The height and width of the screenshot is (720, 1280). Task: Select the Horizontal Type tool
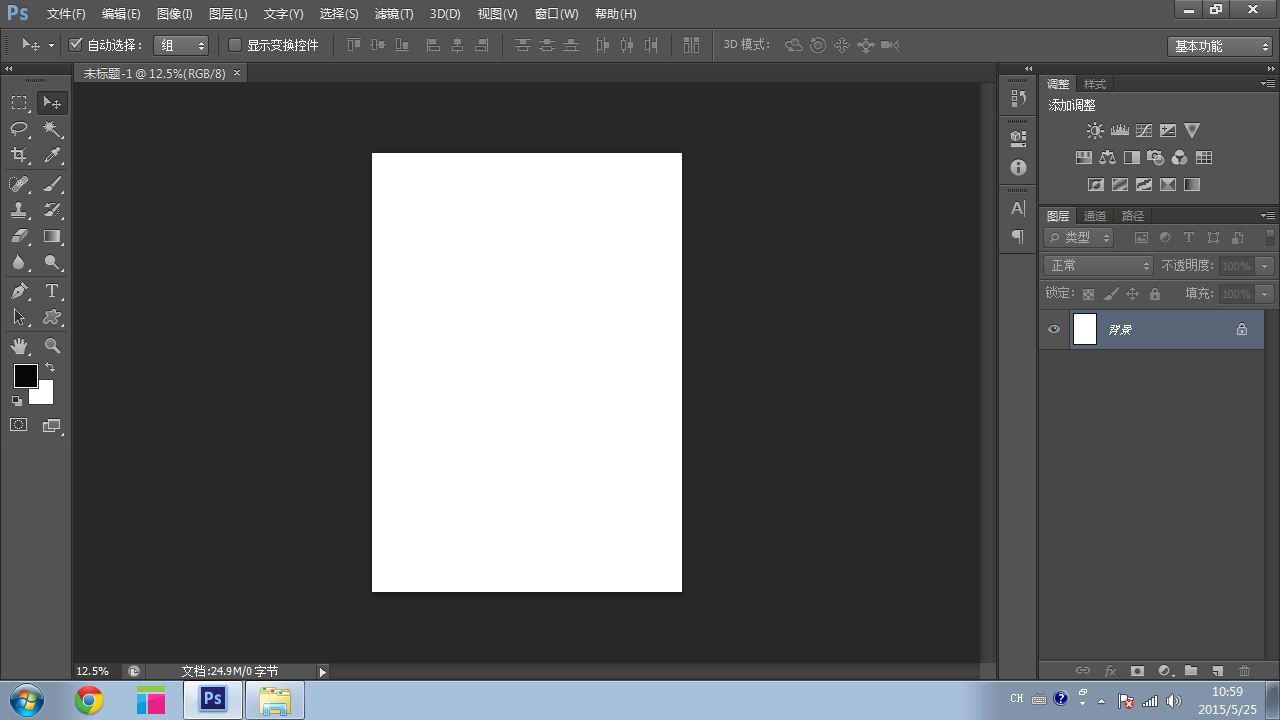[x=52, y=291]
